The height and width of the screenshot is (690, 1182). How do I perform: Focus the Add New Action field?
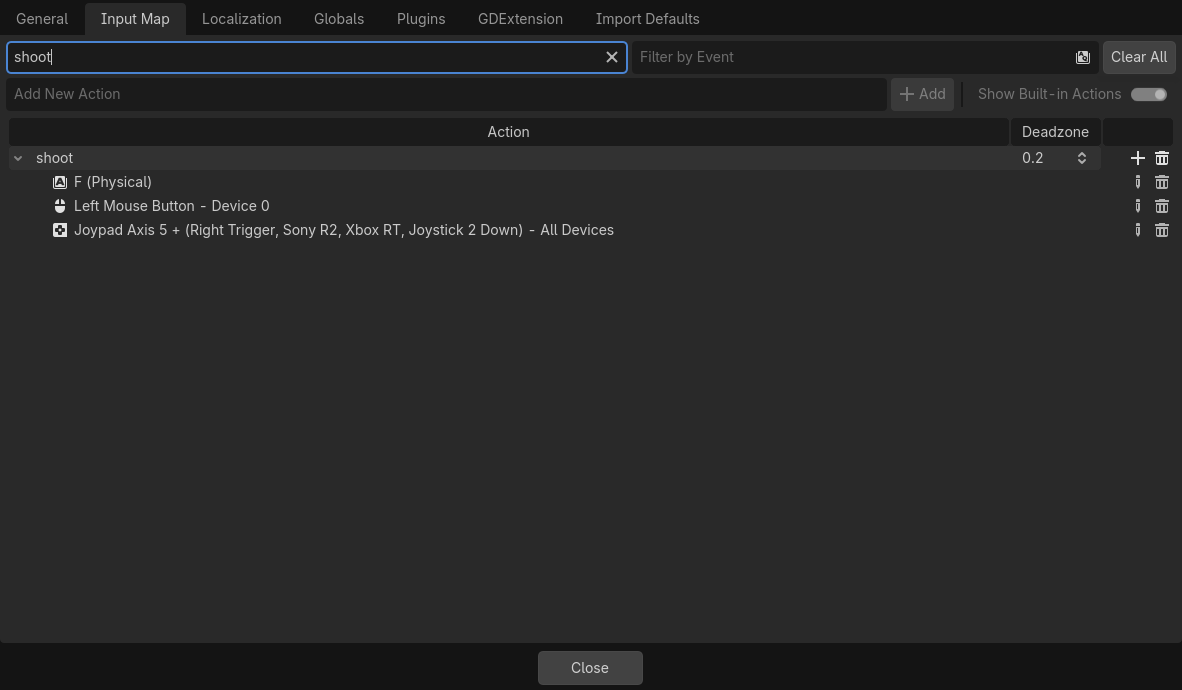[x=446, y=94]
